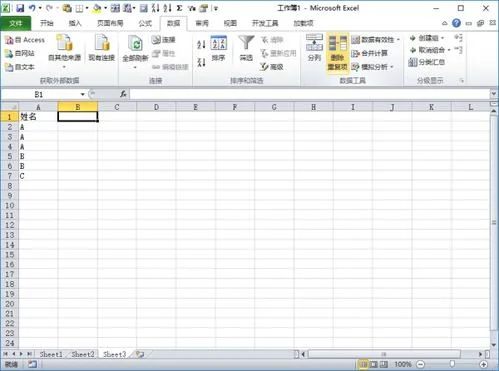The height and width of the screenshot is (371, 499).
Task: Open 现有连接 (Existing Connections)
Action: pyautogui.click(x=101, y=49)
